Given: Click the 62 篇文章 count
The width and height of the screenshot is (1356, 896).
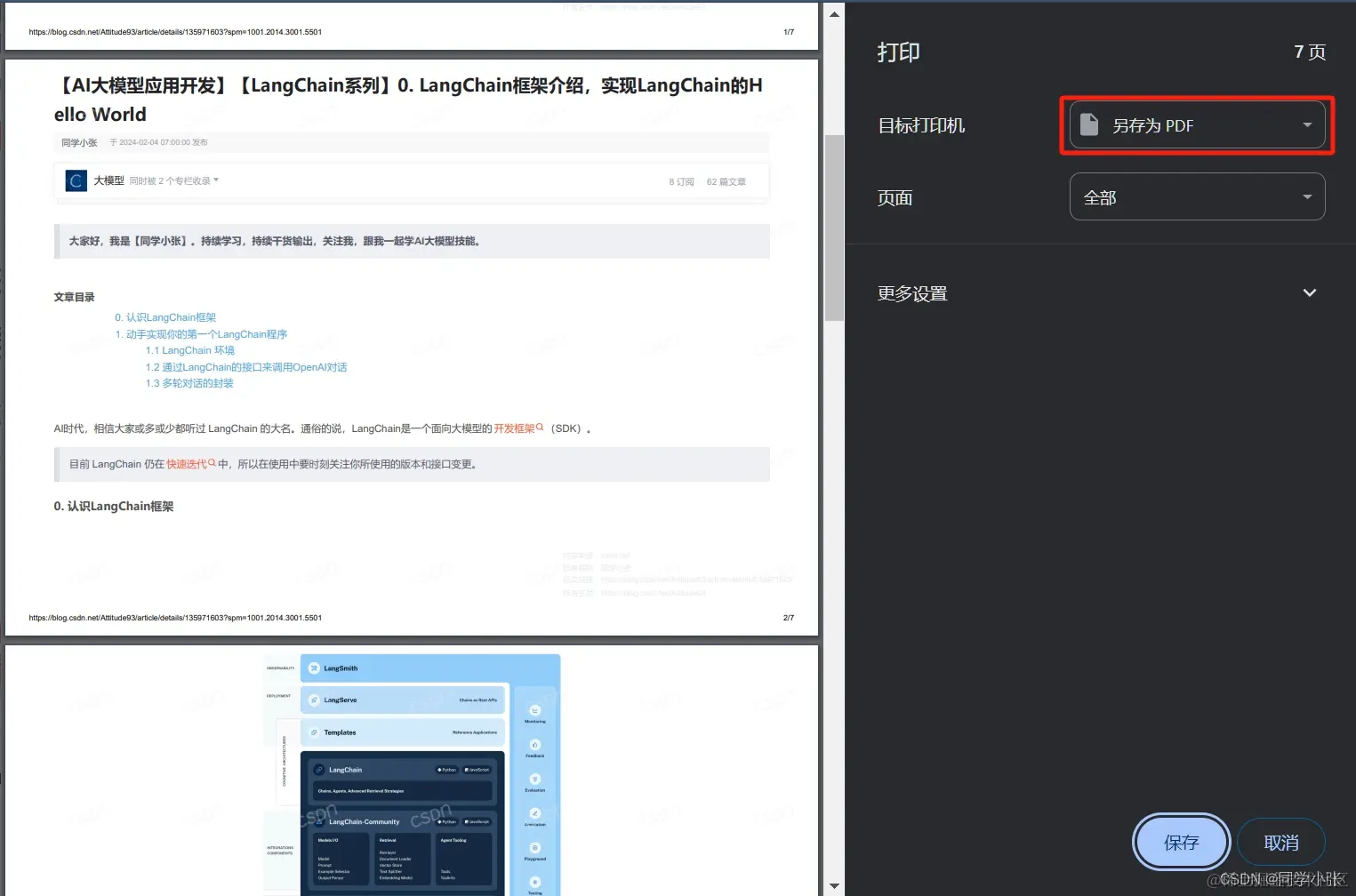Looking at the screenshot, I should (726, 181).
